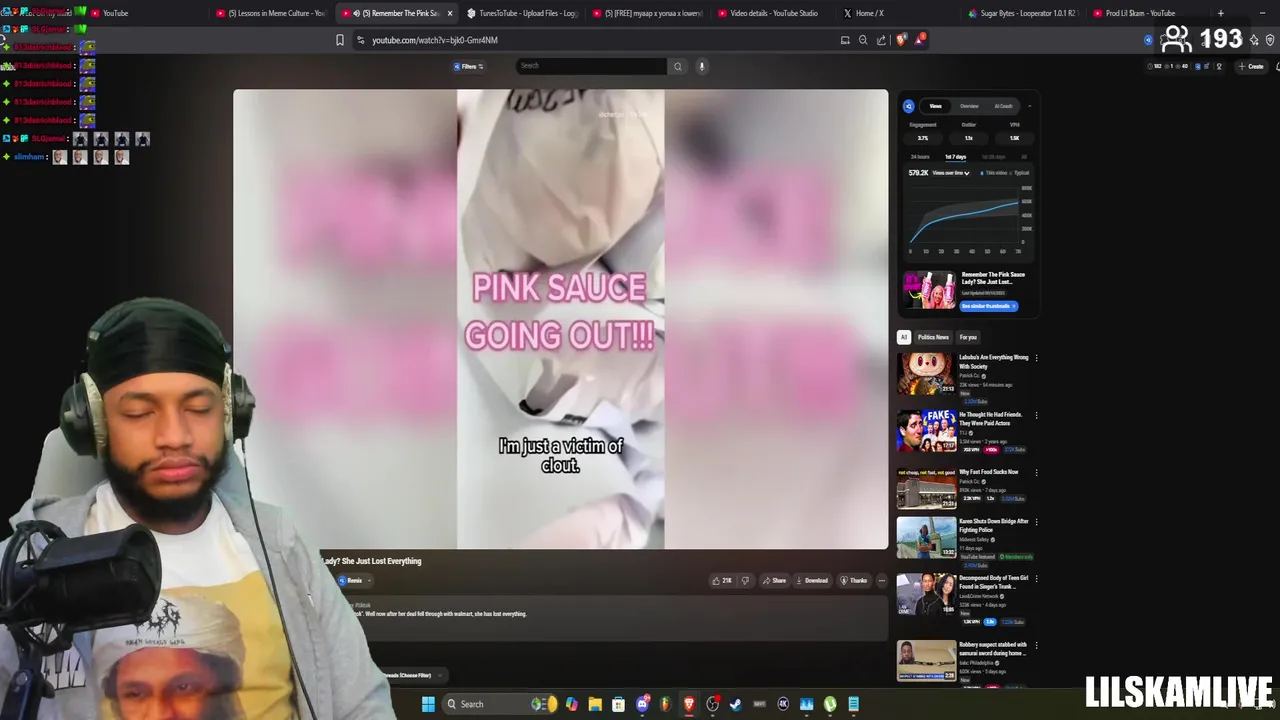
Task: Open File Explorer from the taskbar
Action: (x=595, y=704)
